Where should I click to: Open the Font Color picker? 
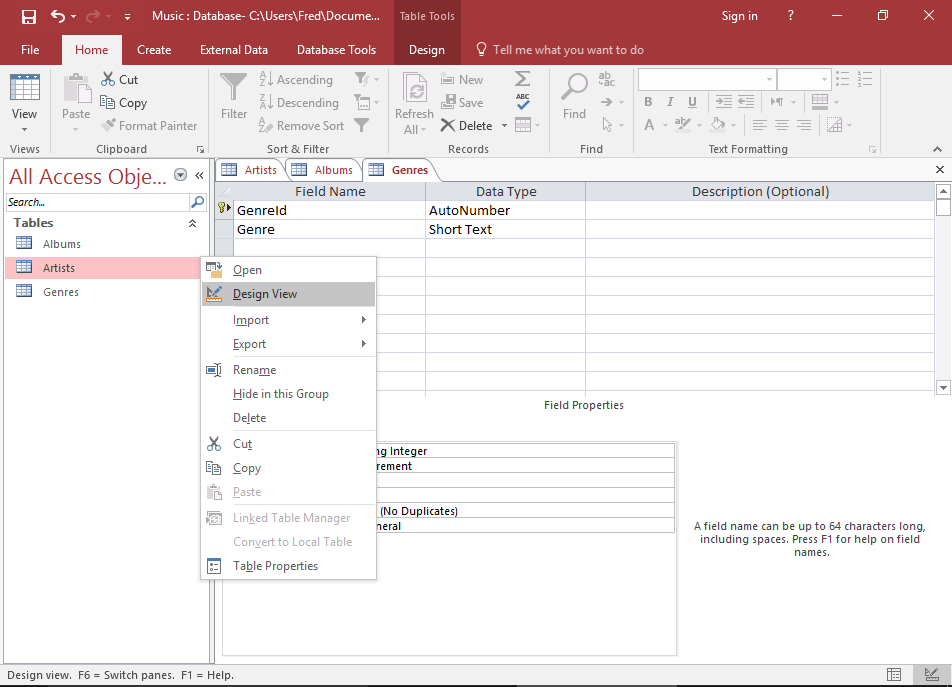649,125
